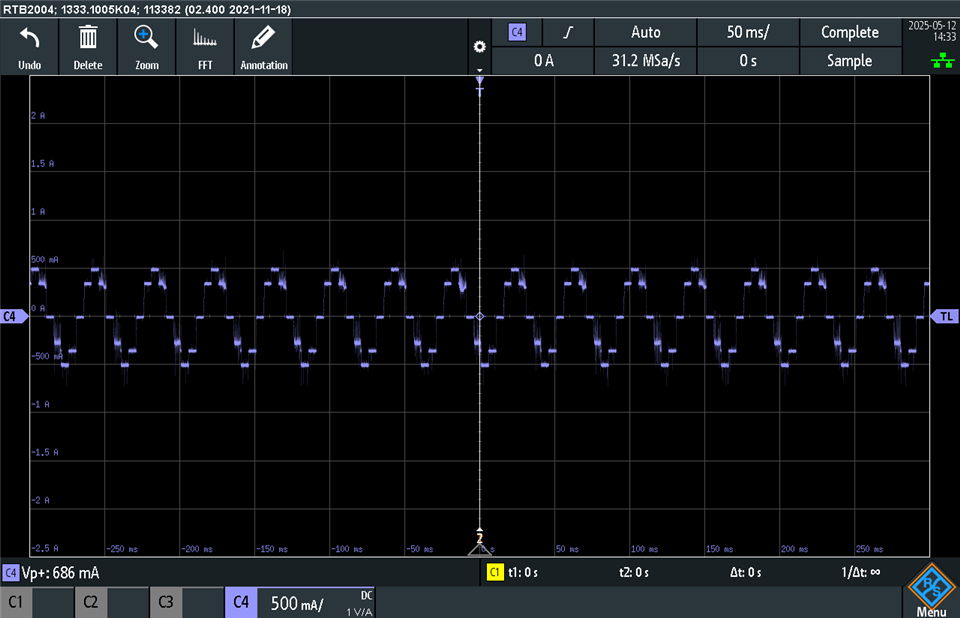Image resolution: width=960 pixels, height=618 pixels.
Task: Open the Sample acquisition mode setting
Action: point(850,61)
